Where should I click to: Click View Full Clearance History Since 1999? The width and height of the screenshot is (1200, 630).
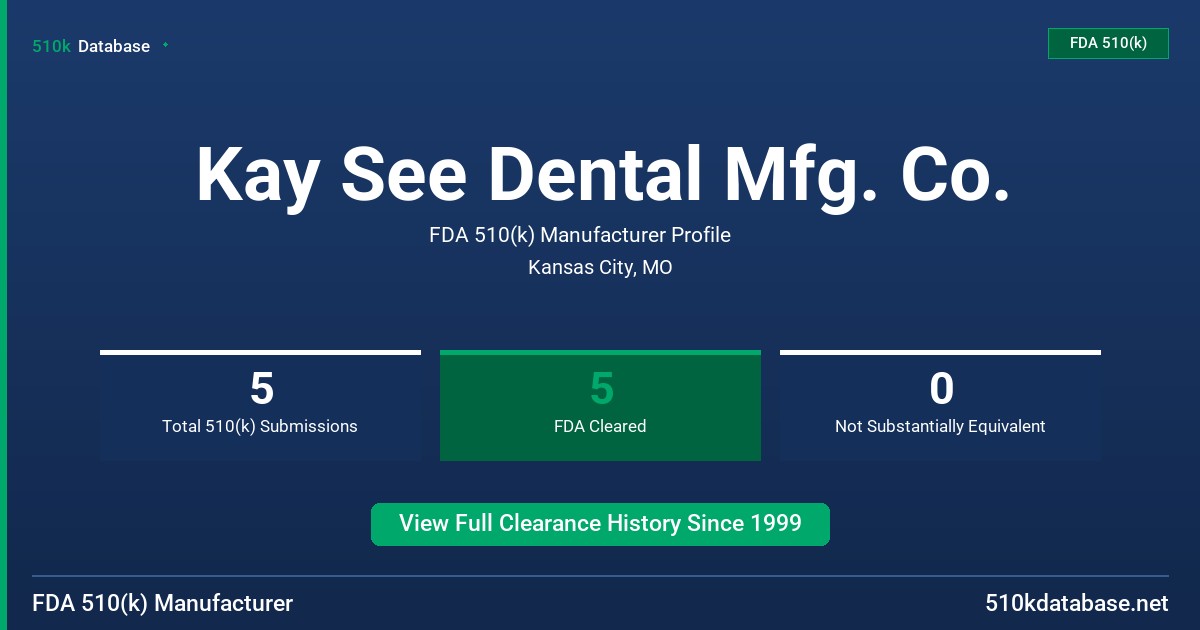click(x=600, y=524)
